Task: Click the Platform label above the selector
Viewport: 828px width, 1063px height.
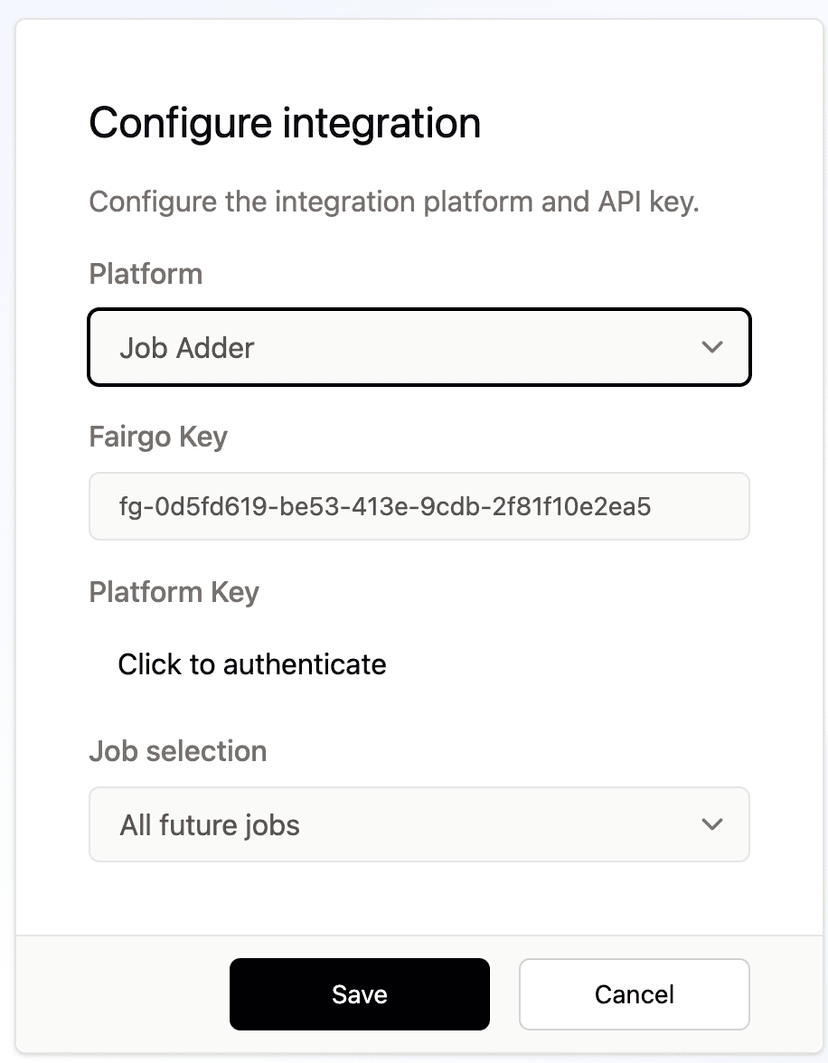Action: pos(145,273)
